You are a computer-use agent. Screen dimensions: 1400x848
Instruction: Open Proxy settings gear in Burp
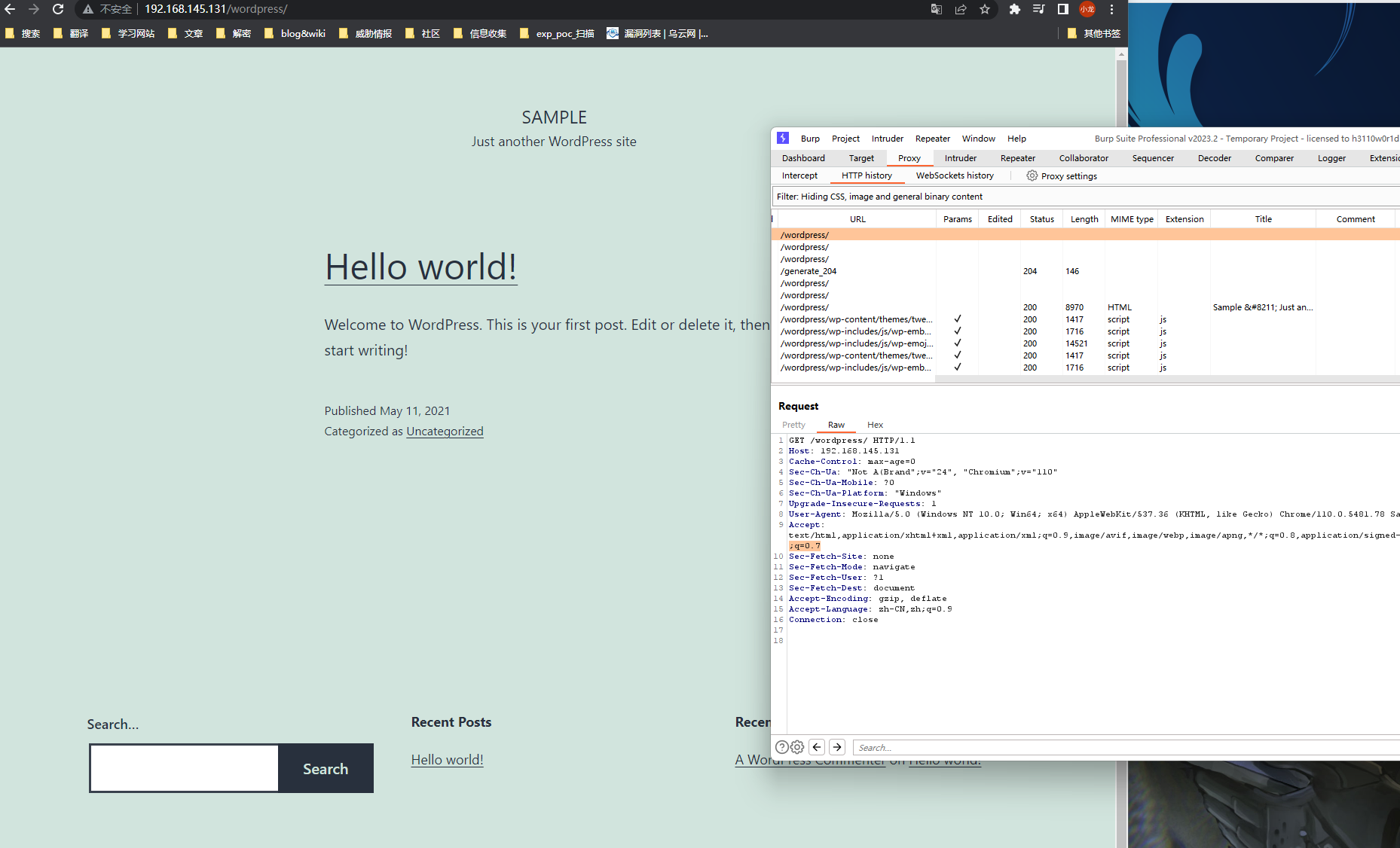[1032, 175]
